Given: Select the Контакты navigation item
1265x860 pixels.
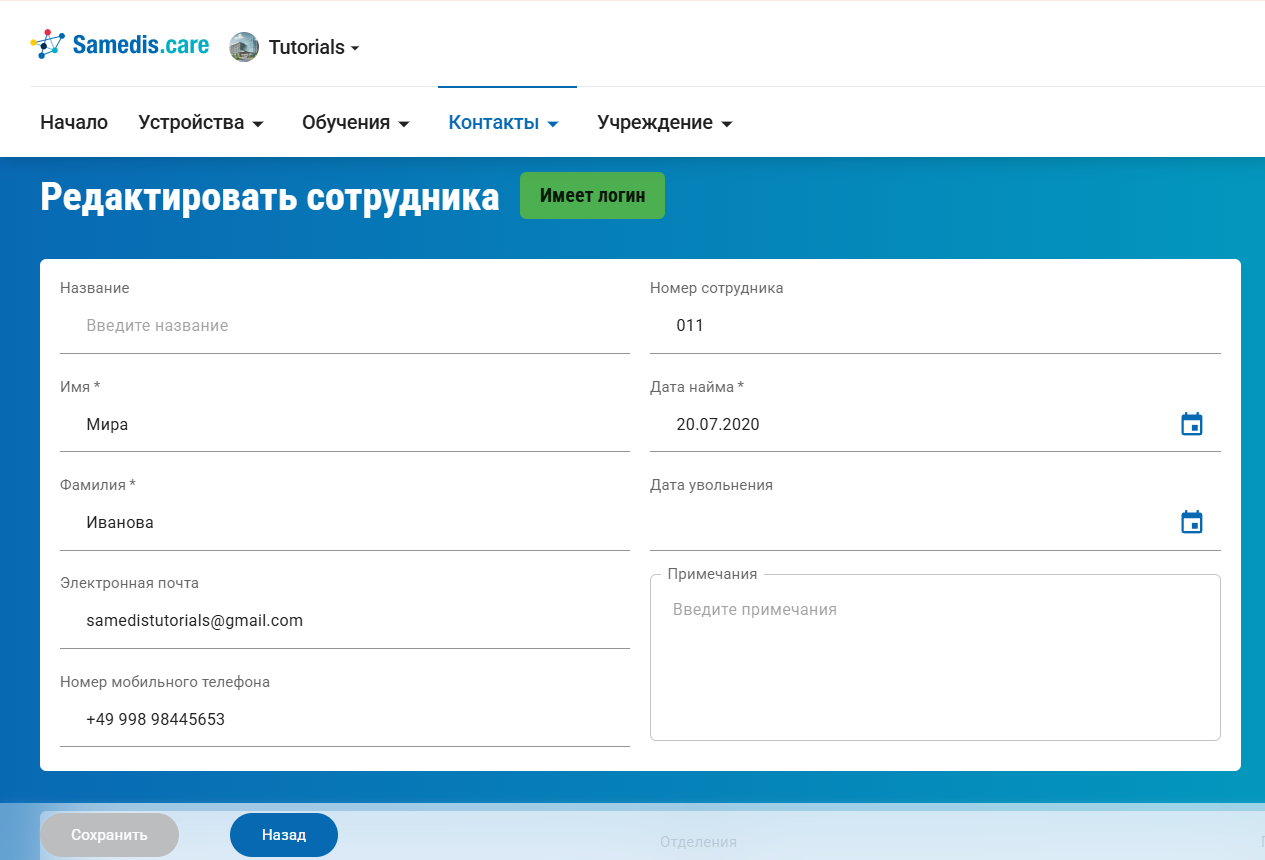Looking at the screenshot, I should tap(504, 122).
